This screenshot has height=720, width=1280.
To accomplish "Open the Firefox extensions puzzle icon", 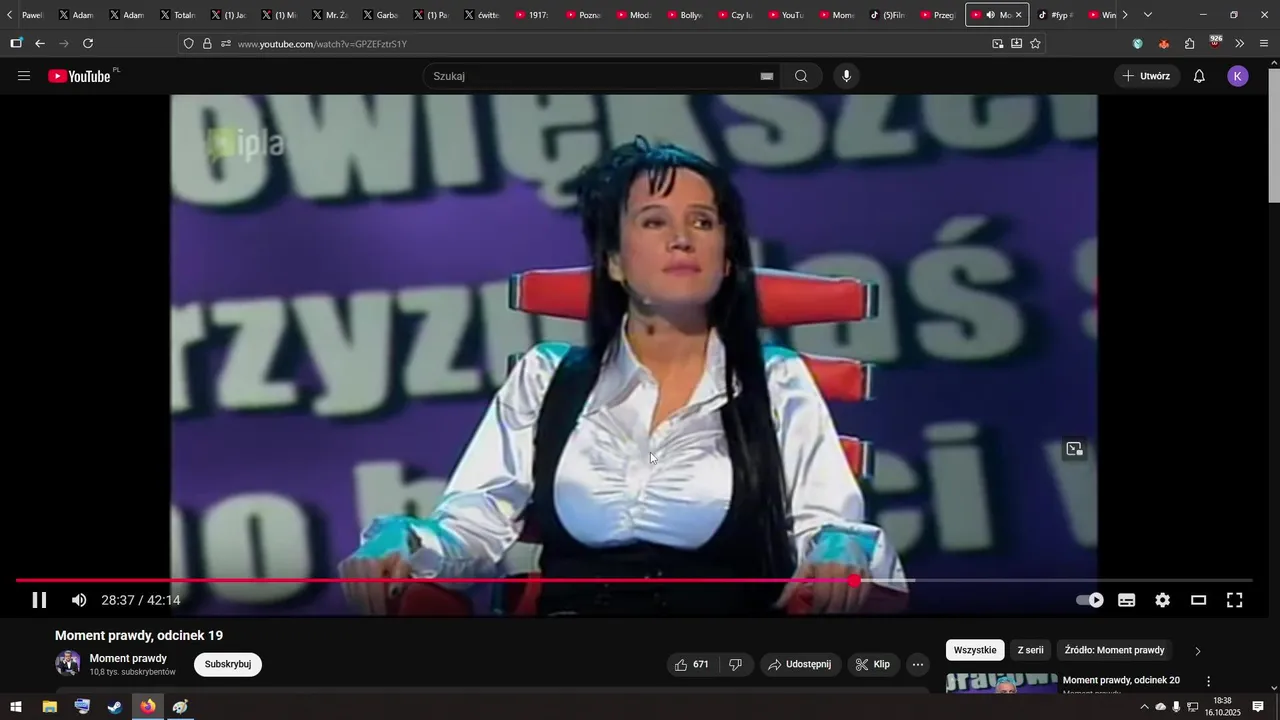I will coord(1189,44).
